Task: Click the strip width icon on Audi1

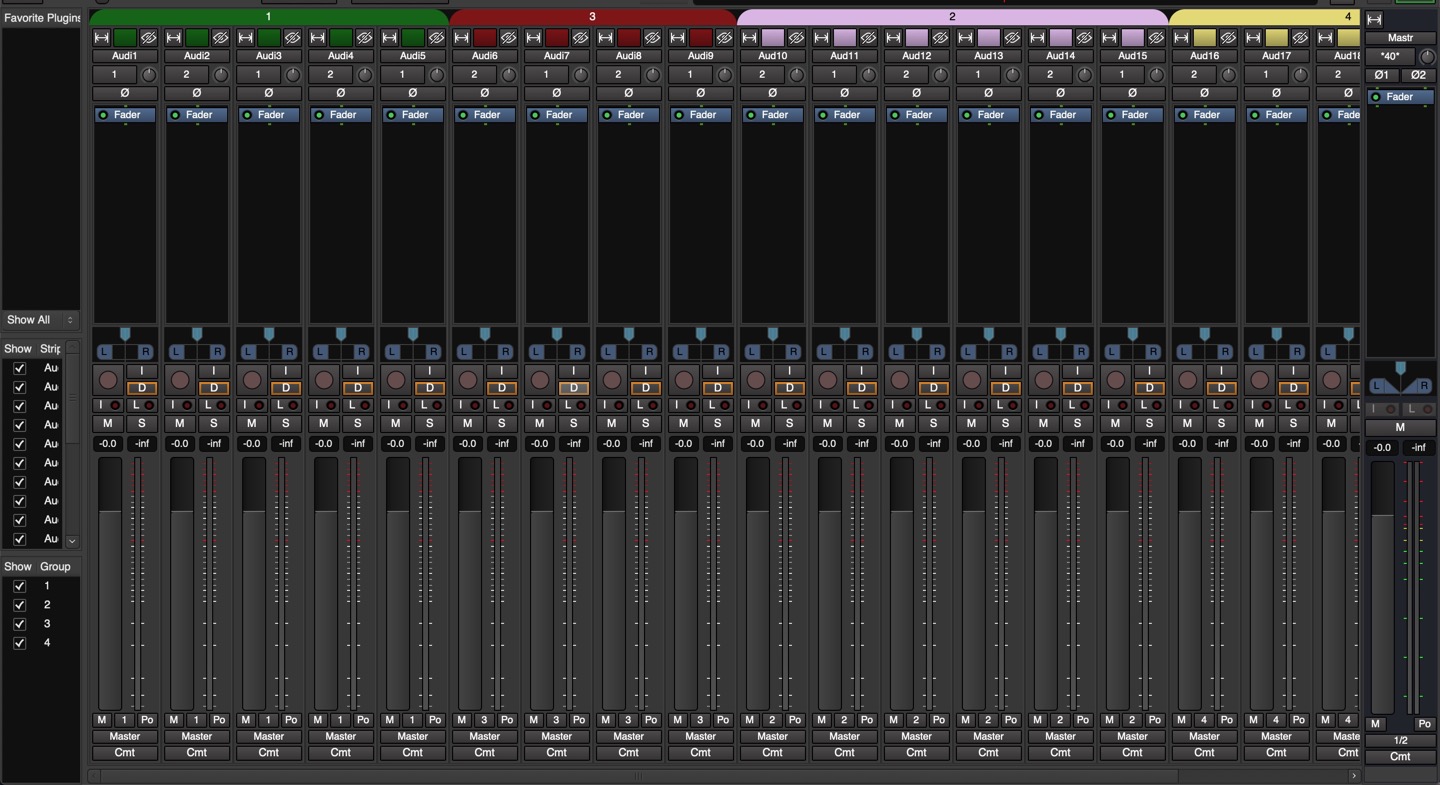Action: 101,38
